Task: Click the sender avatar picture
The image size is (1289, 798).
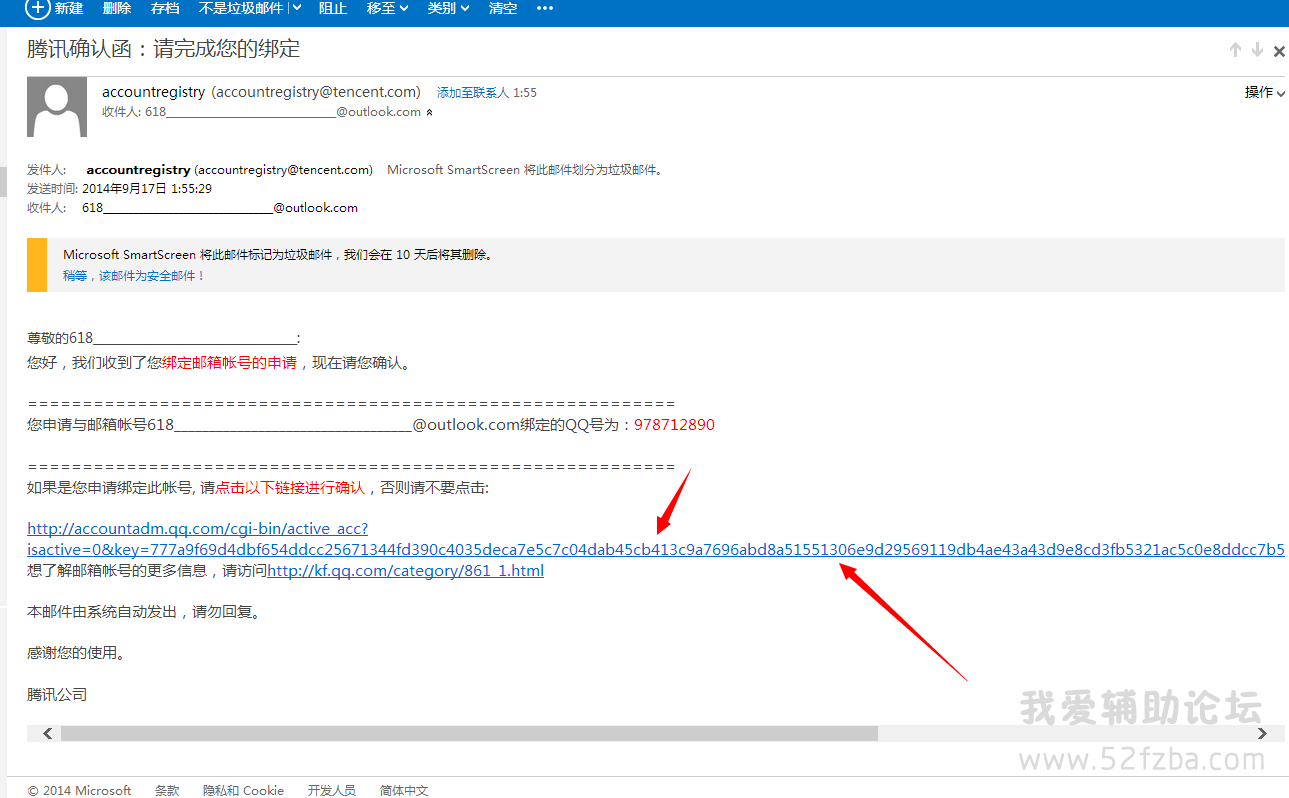Action: [x=57, y=107]
